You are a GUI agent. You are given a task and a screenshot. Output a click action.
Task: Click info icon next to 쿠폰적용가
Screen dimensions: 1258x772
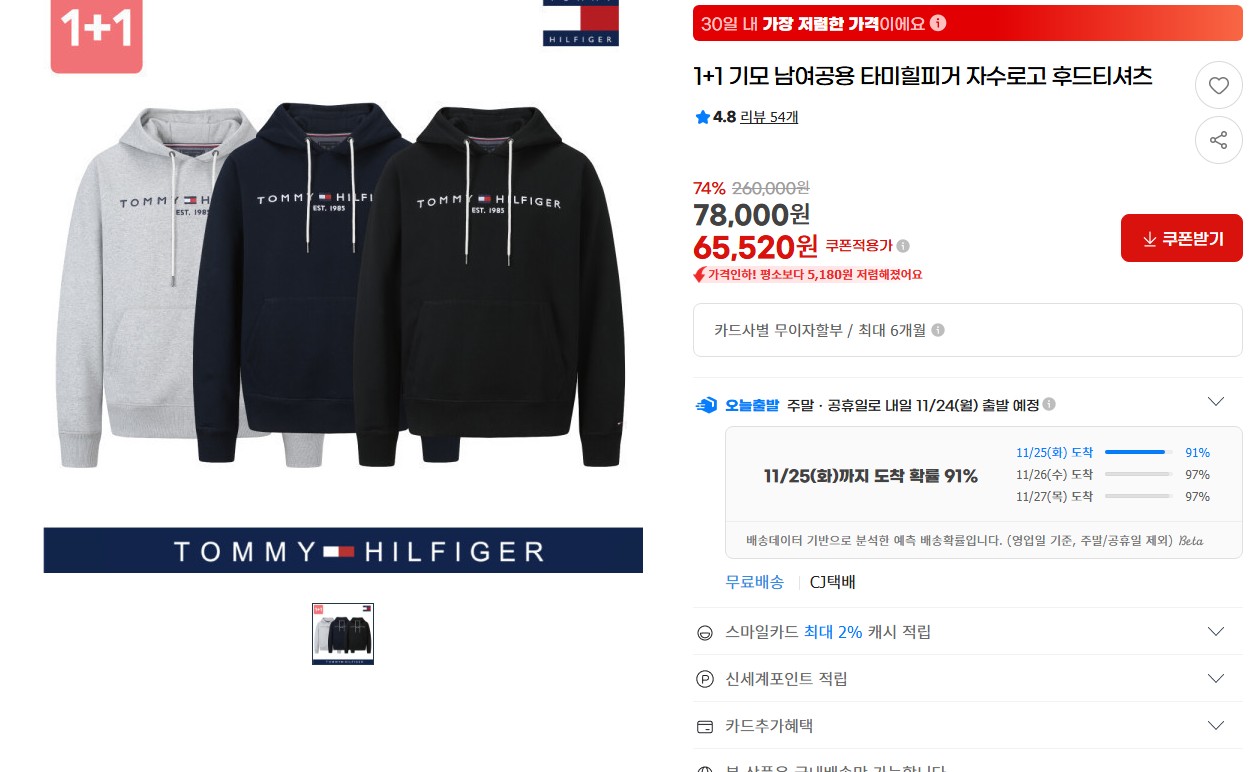click(x=903, y=246)
